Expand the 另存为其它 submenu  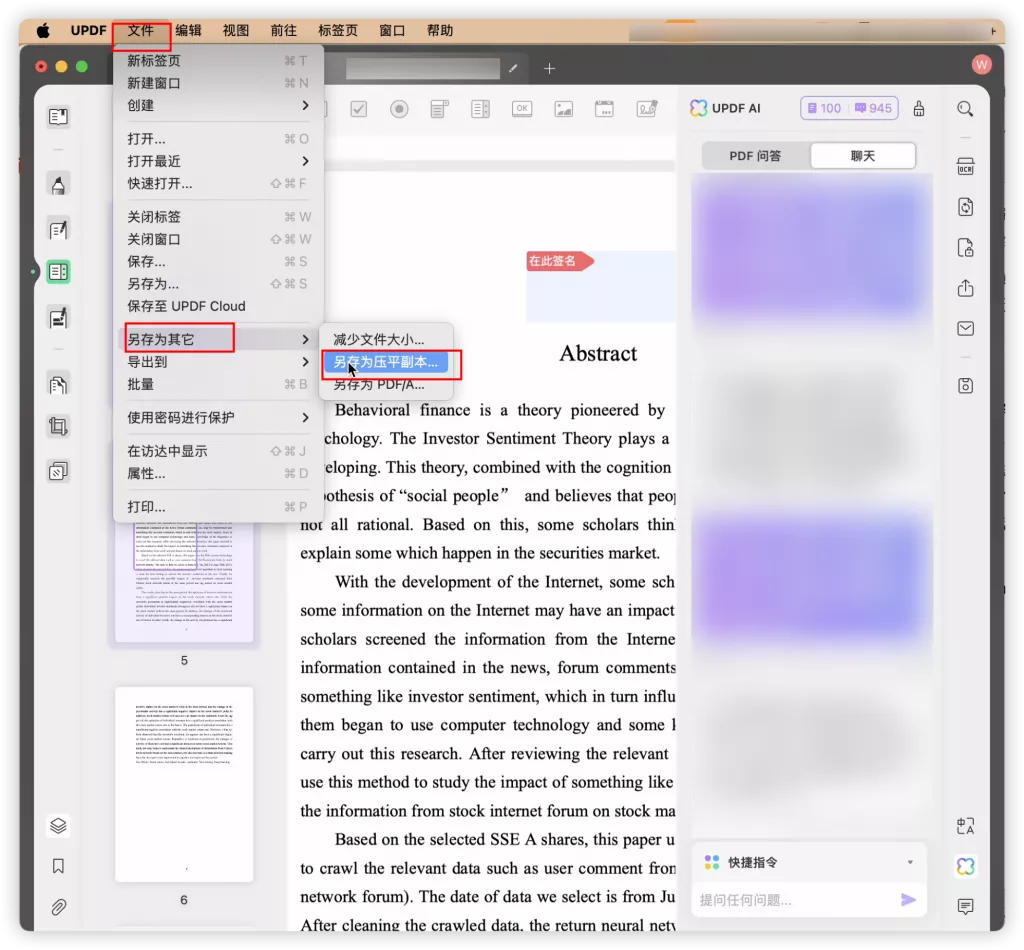(x=218, y=340)
